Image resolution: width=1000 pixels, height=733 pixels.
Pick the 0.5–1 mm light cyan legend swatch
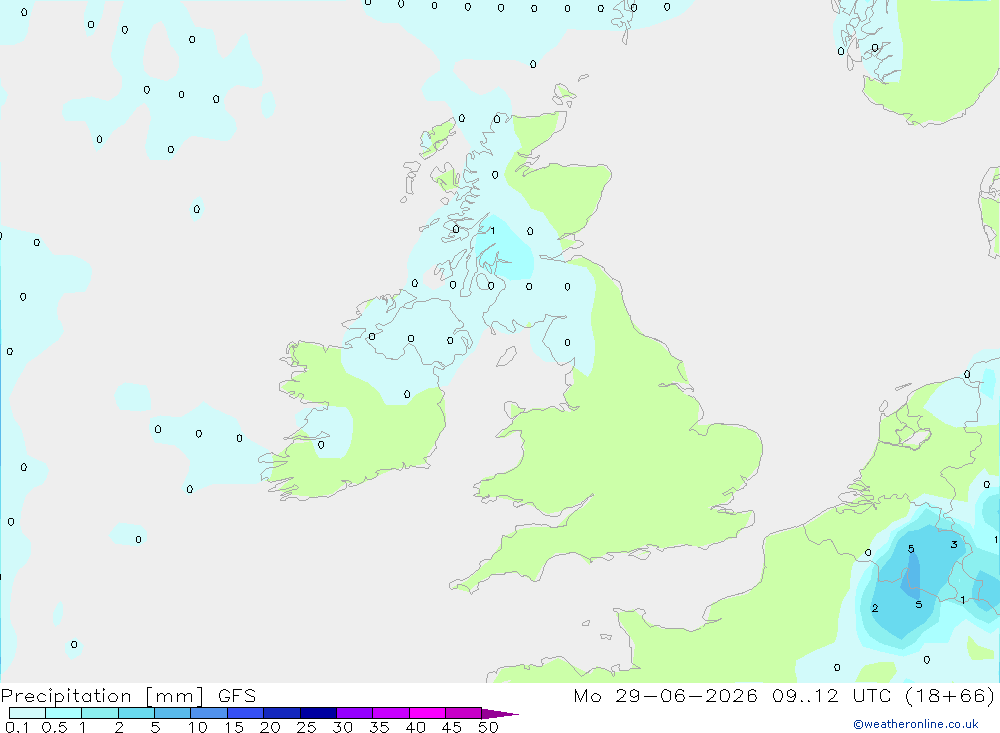(x=64, y=713)
